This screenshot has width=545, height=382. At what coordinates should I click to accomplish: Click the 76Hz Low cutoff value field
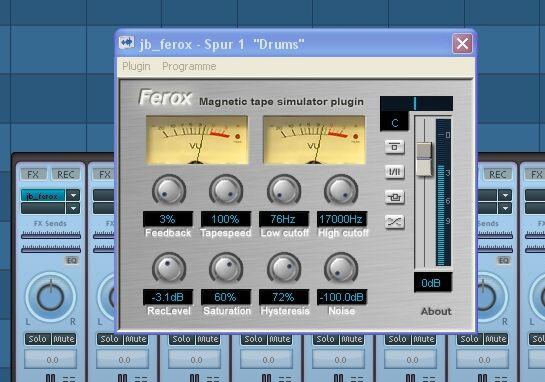(x=284, y=219)
